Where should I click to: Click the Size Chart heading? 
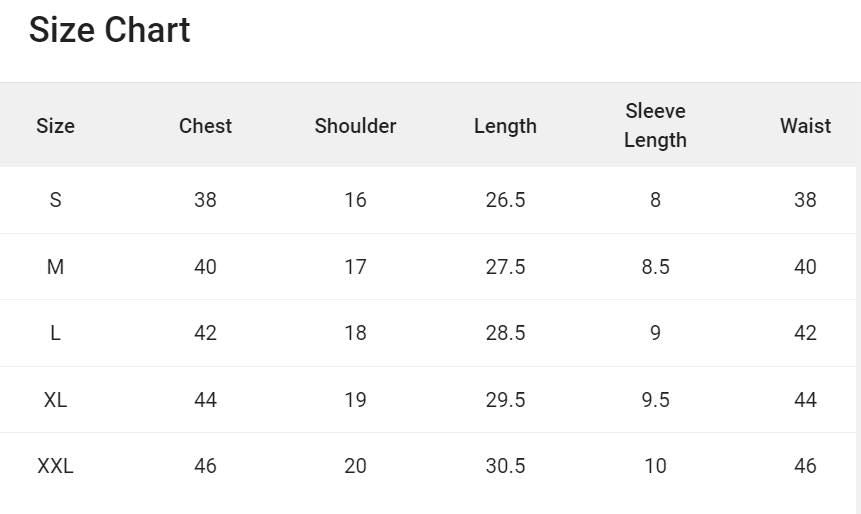click(109, 30)
